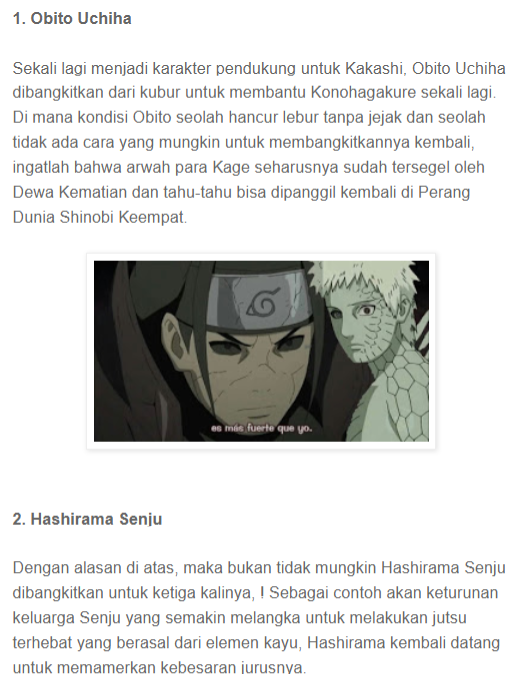Viewport: 521px width, 674px height.
Task: Click the "2. Hashirama Senju" heading
Action: (87, 519)
